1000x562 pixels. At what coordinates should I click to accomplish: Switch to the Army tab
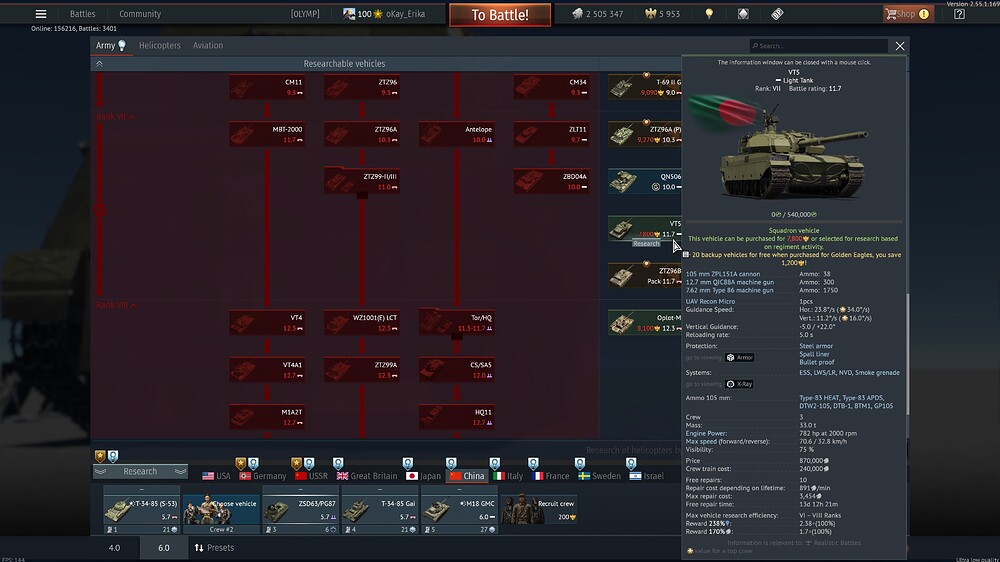click(x=111, y=45)
